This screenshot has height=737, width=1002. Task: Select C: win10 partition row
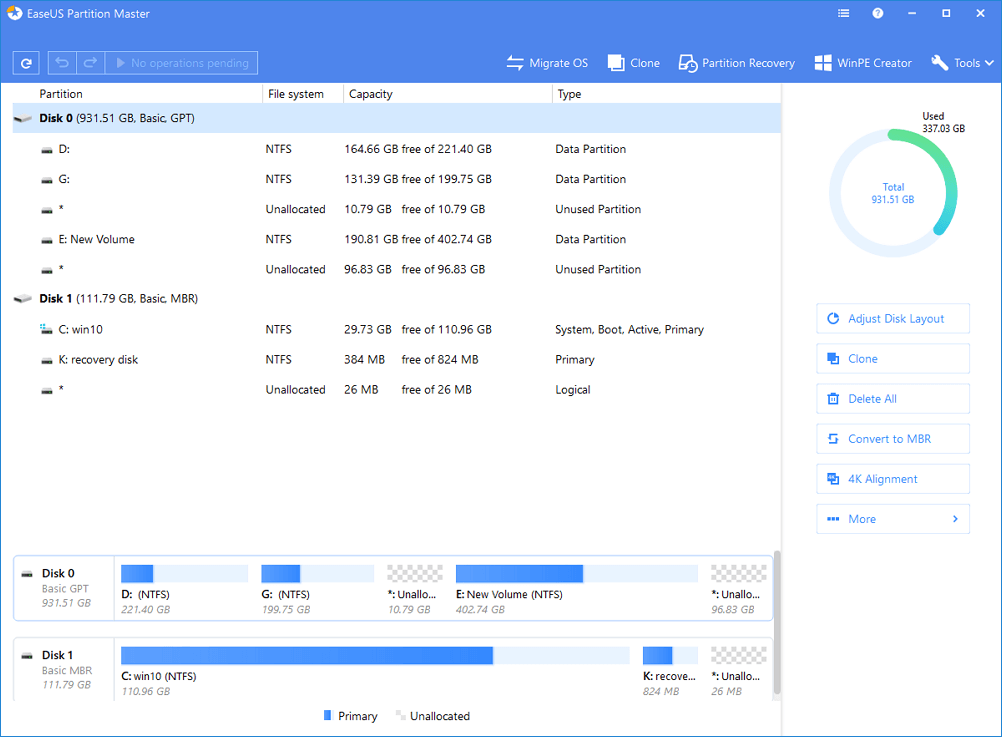396,329
